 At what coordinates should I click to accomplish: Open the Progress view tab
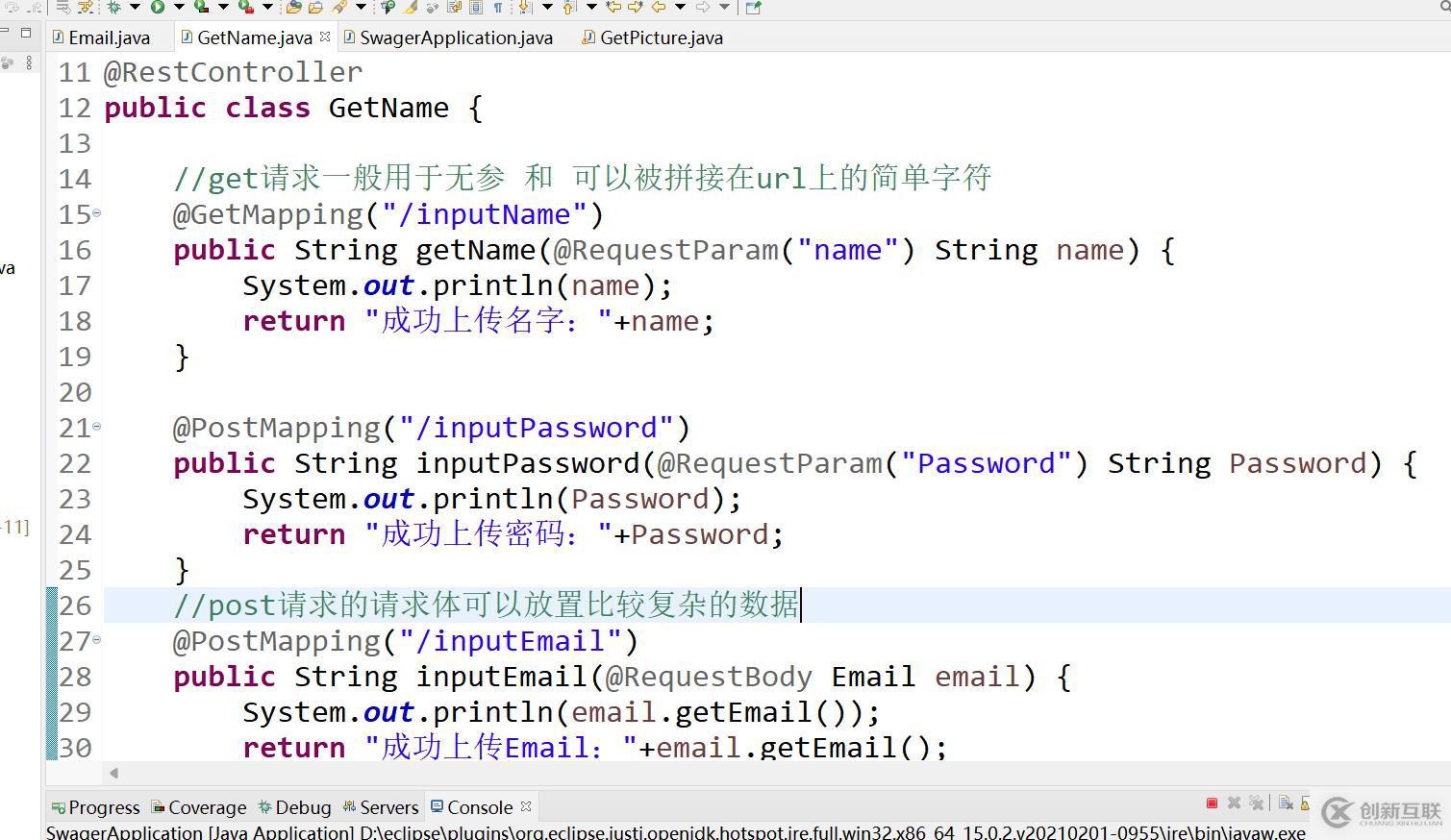(x=95, y=807)
